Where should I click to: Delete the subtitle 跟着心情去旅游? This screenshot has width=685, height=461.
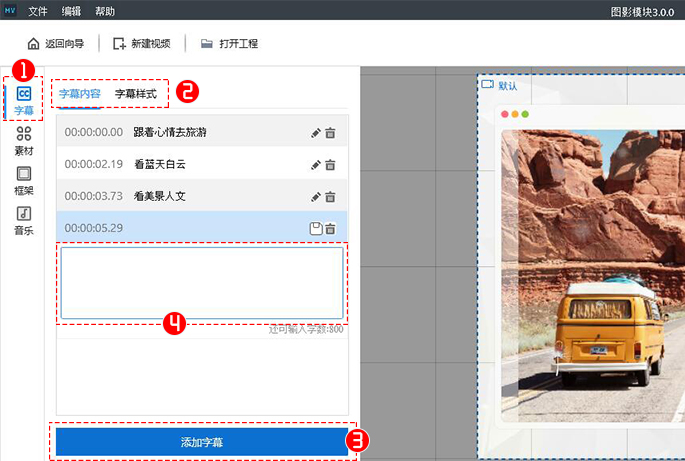[330, 132]
